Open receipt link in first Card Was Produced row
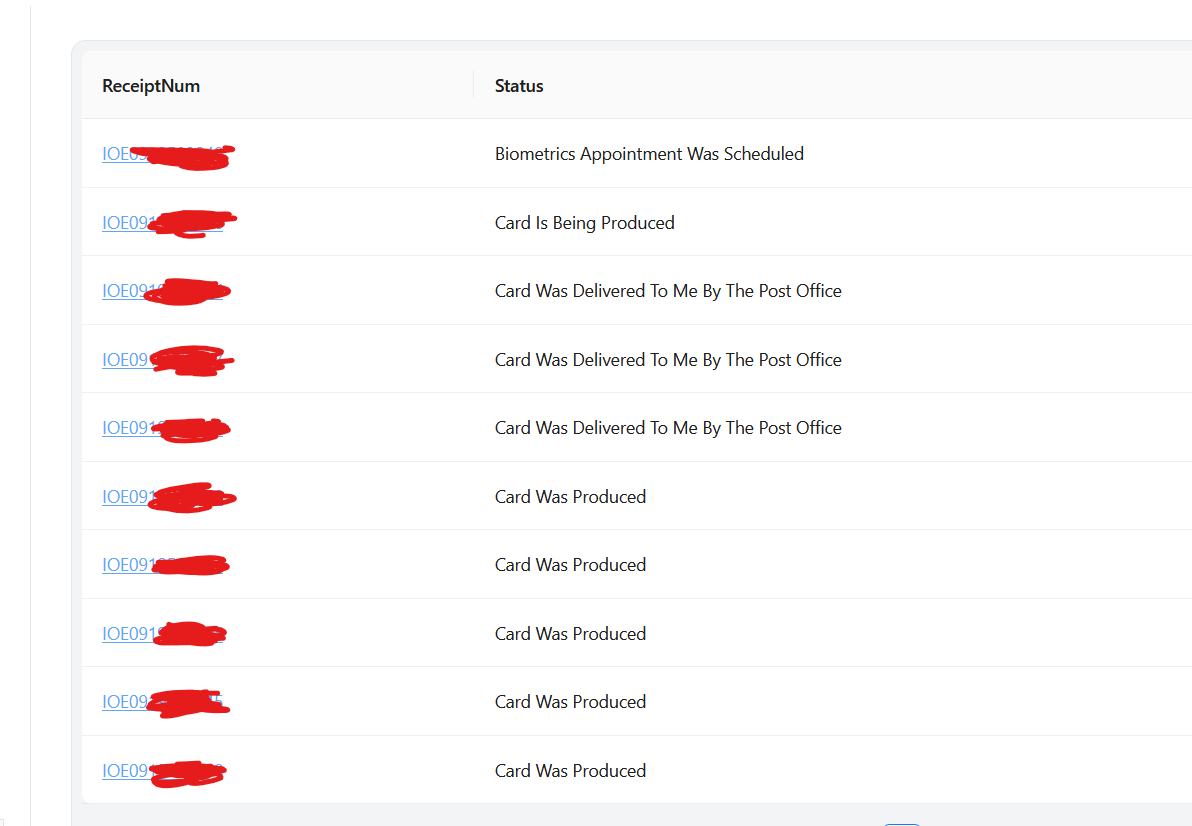The image size is (1192, 826). click(x=163, y=497)
